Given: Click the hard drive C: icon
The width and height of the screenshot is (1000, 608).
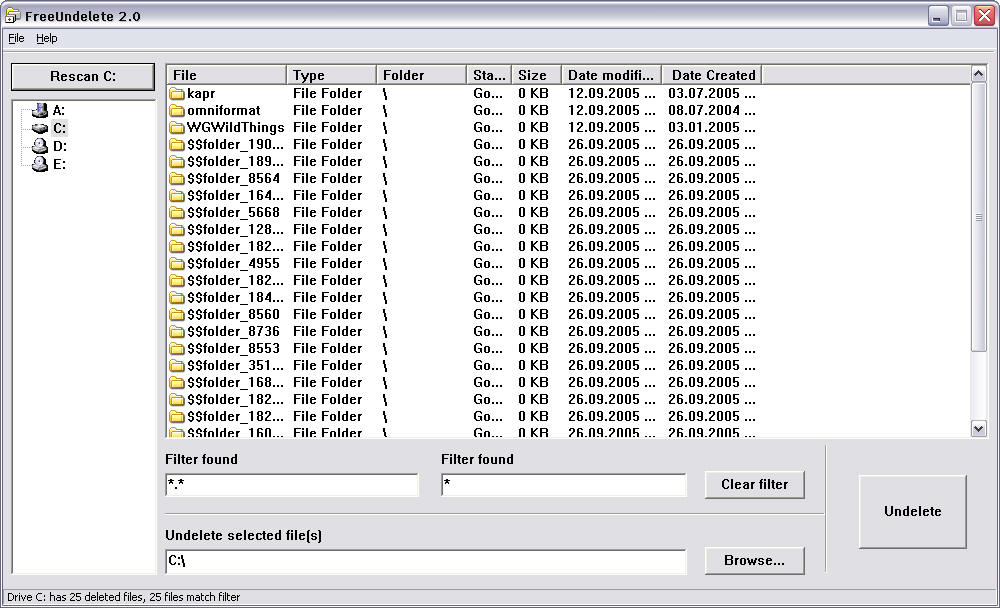Looking at the screenshot, I should coord(40,128).
